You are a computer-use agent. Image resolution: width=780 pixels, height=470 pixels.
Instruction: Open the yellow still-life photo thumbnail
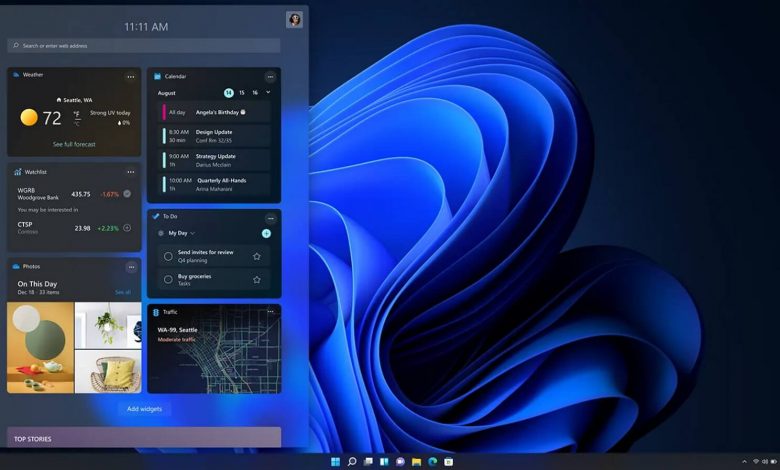pyautogui.click(x=40, y=348)
